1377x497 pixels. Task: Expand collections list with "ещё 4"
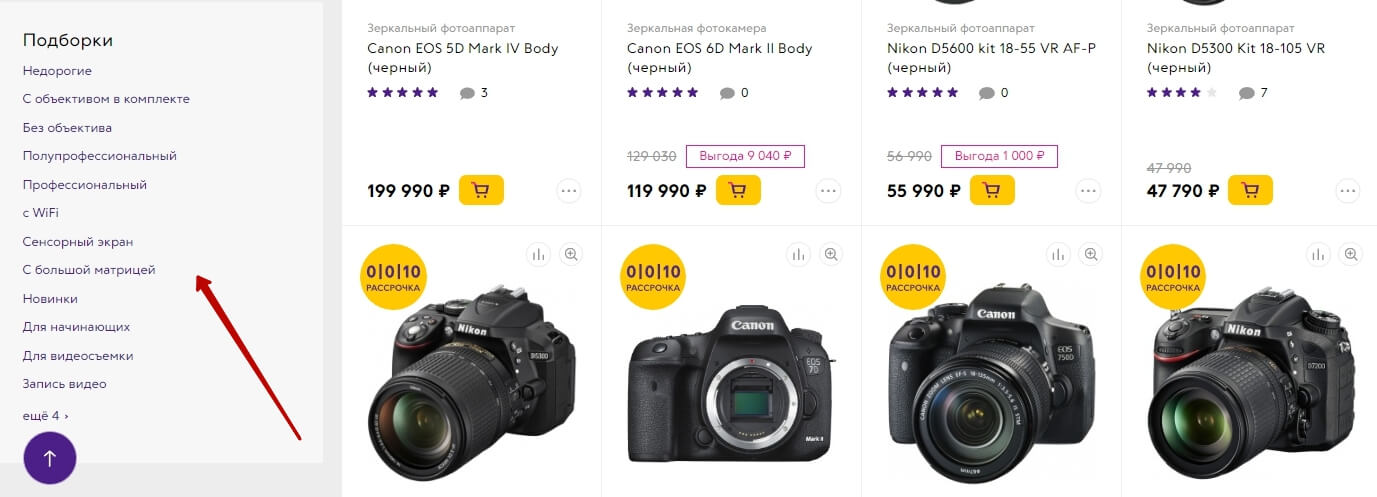46,415
